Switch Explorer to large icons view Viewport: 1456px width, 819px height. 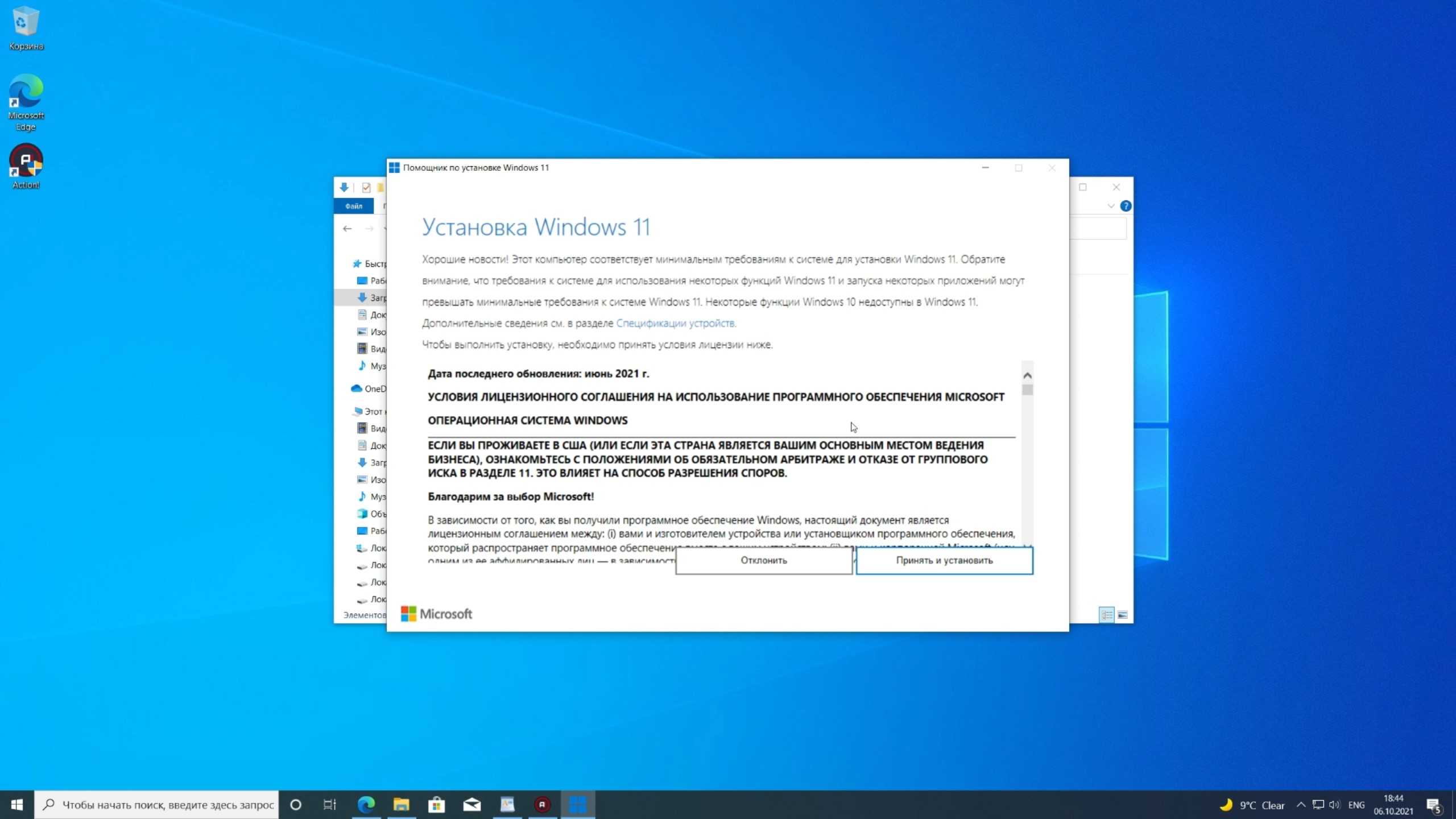click(1123, 615)
